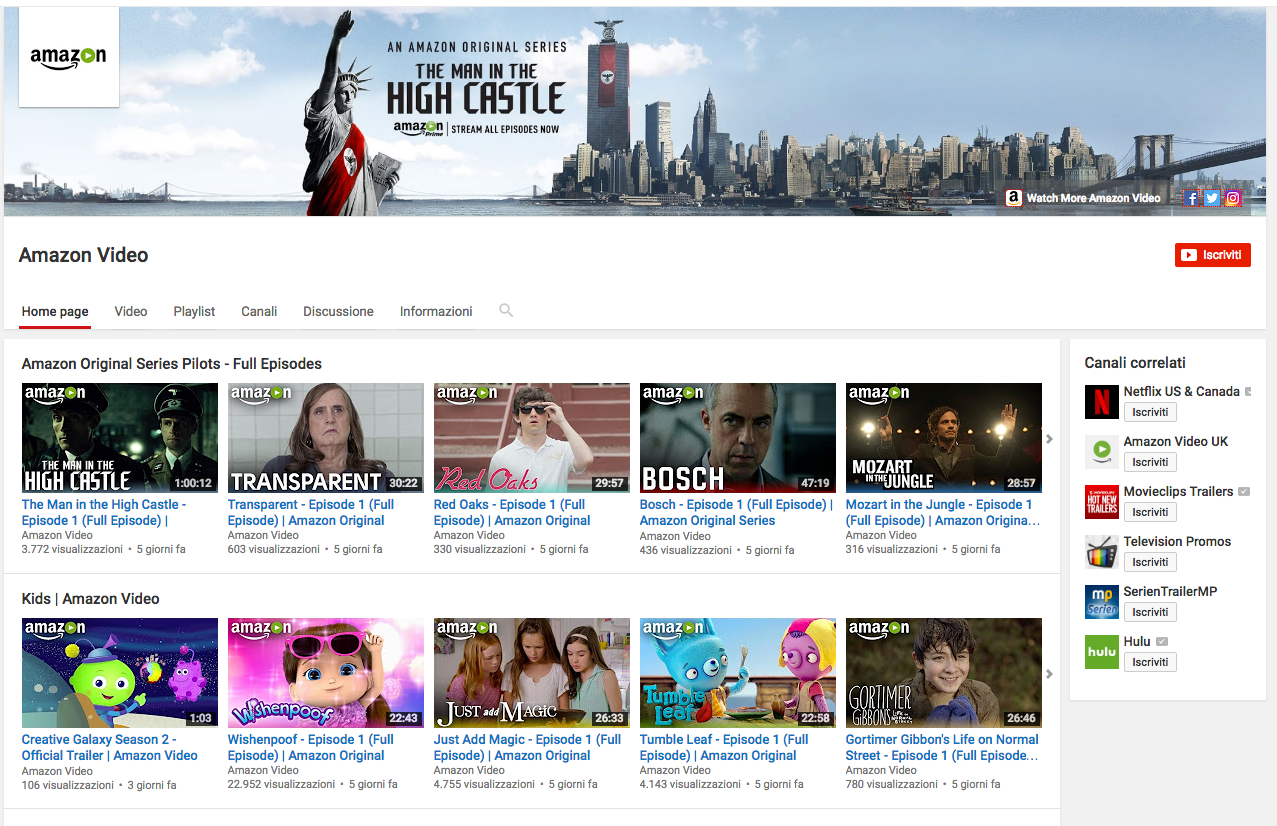The image size is (1277, 826).
Task: Play the Tumble Leaf video thumbnail
Action: point(737,672)
